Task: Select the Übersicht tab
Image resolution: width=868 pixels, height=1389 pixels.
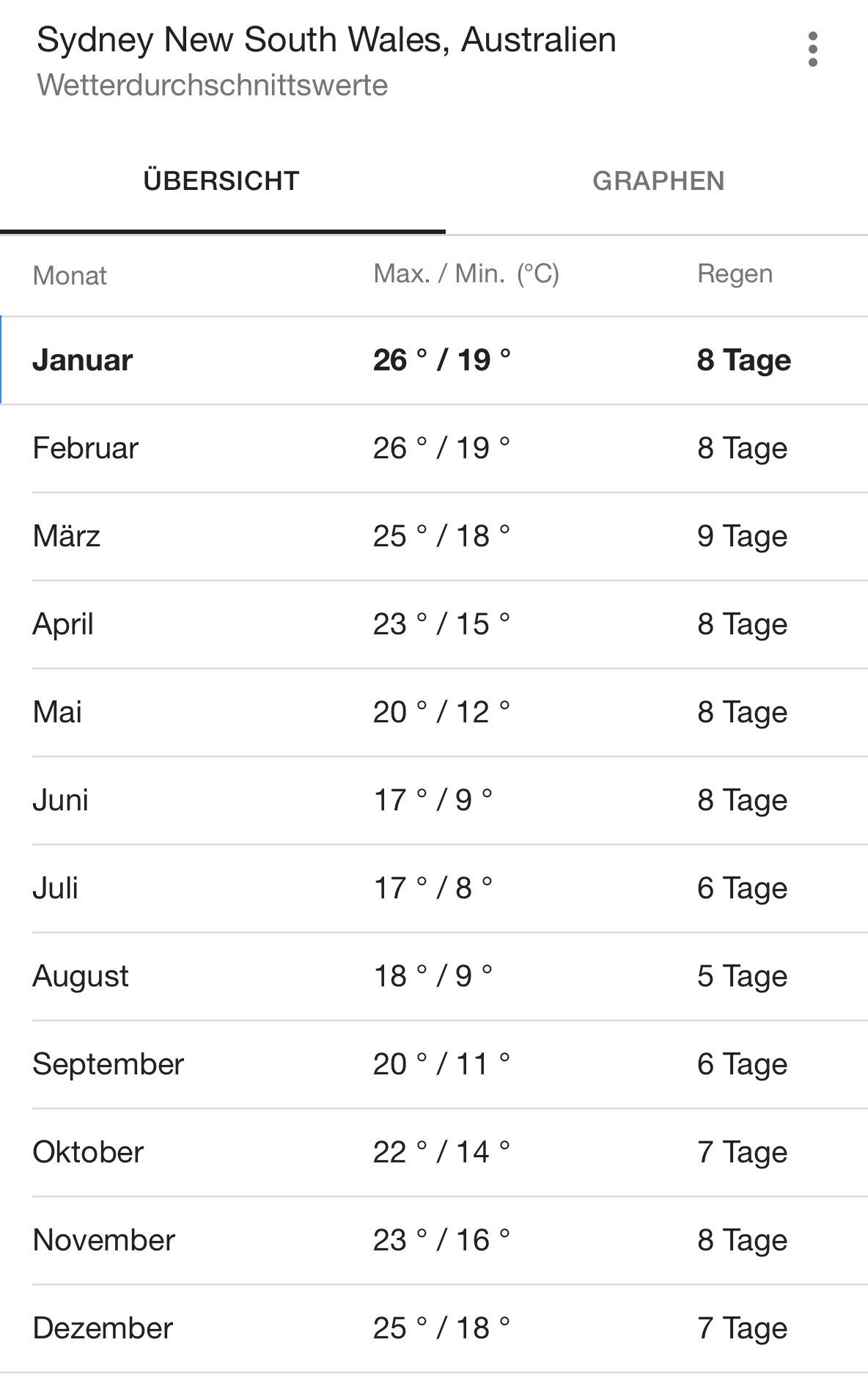Action: tap(221, 181)
